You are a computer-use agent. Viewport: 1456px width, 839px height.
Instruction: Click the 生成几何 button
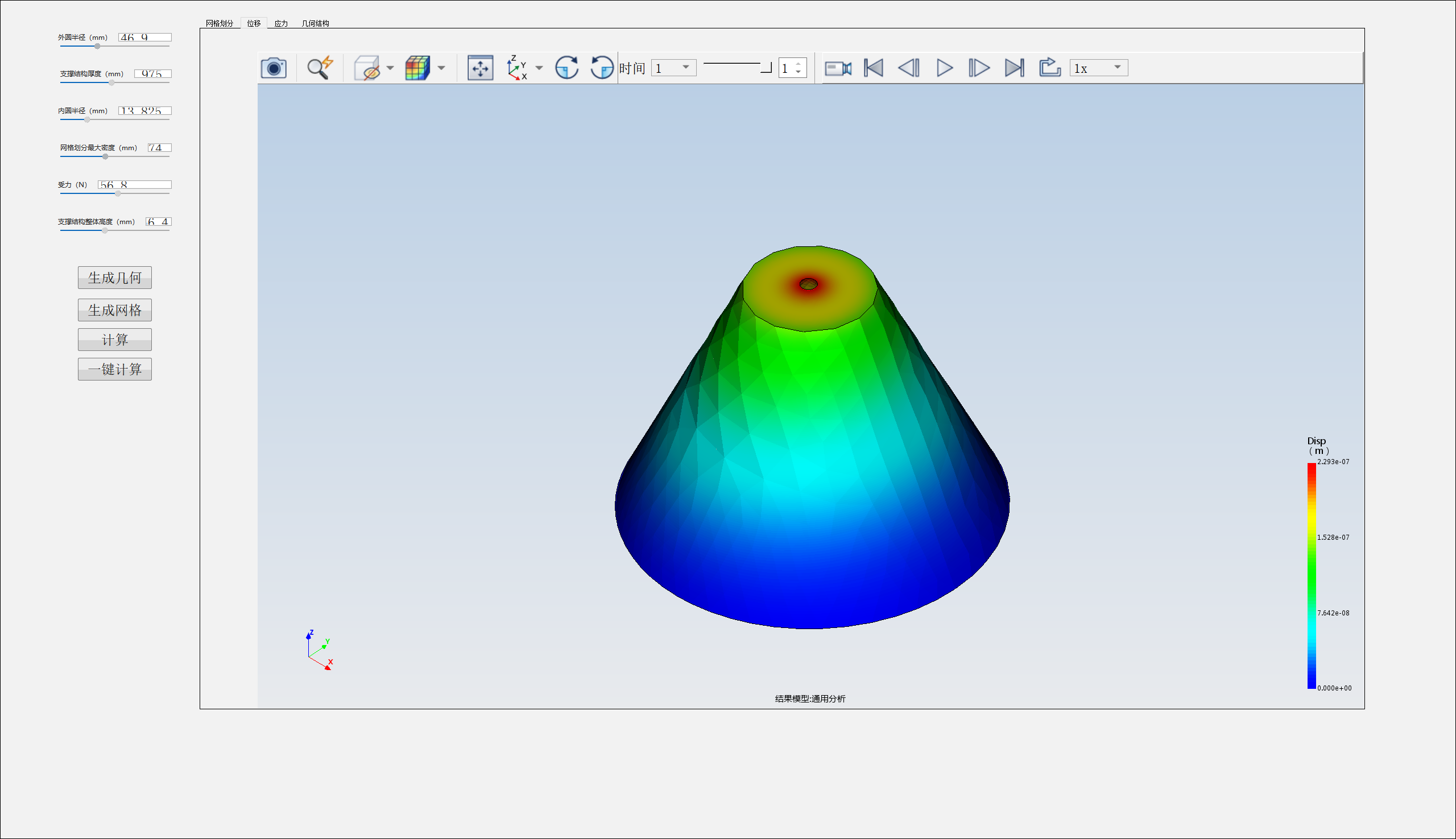tap(115, 278)
